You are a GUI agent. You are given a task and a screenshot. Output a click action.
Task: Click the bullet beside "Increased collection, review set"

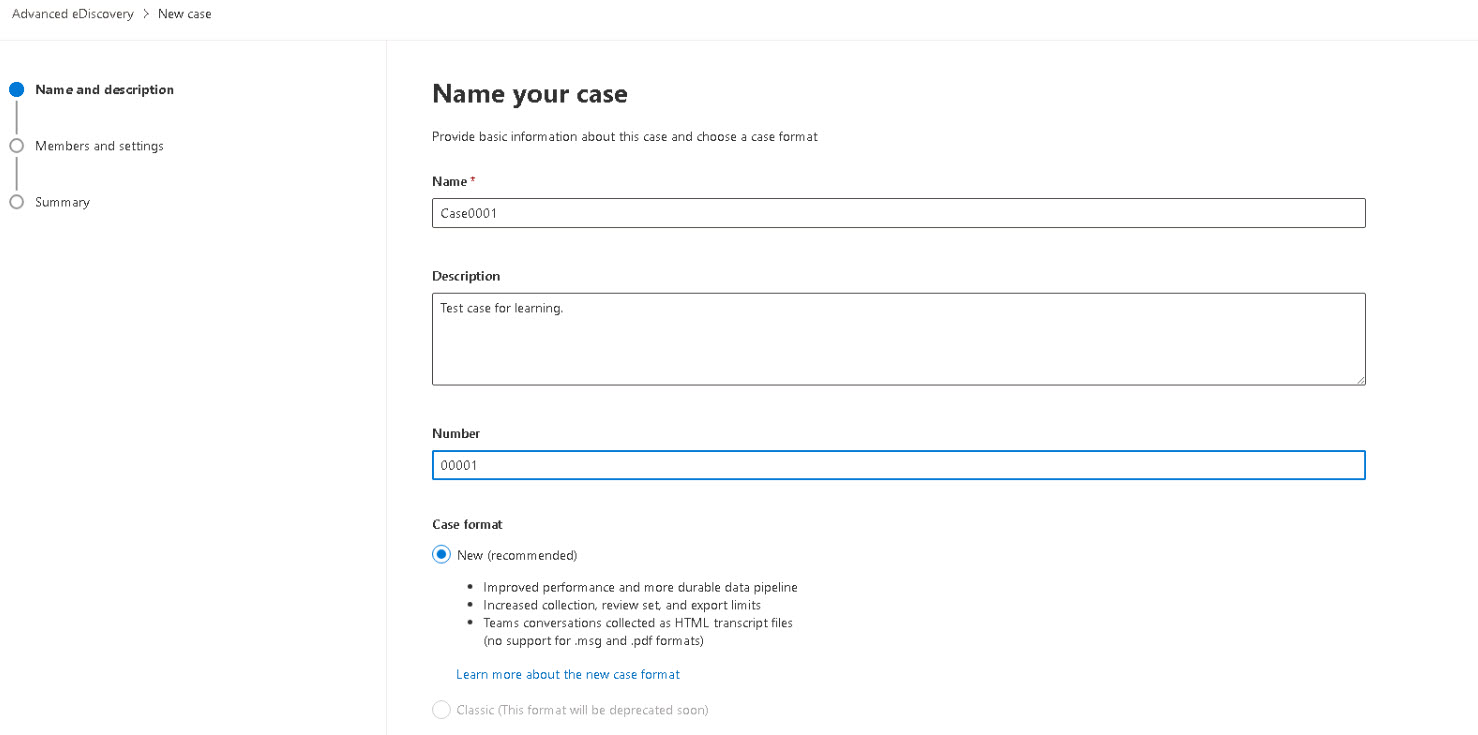(469, 604)
